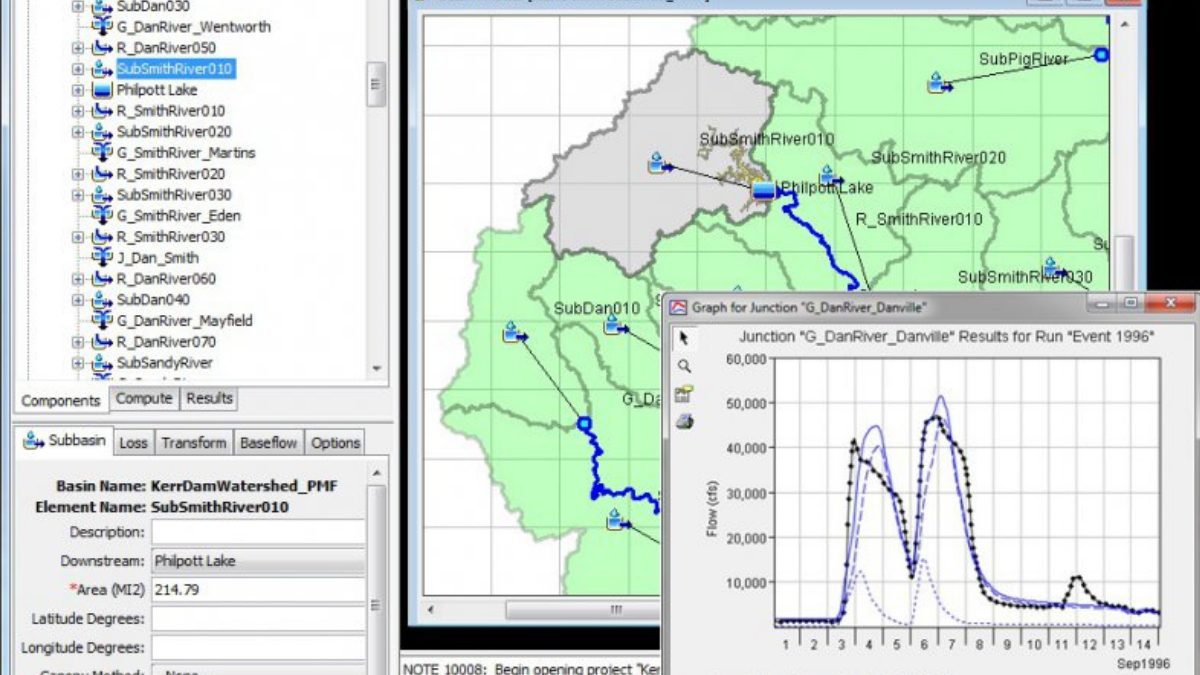Click the reservoir icon beside Philpott Lake in tree

[x=102, y=90]
